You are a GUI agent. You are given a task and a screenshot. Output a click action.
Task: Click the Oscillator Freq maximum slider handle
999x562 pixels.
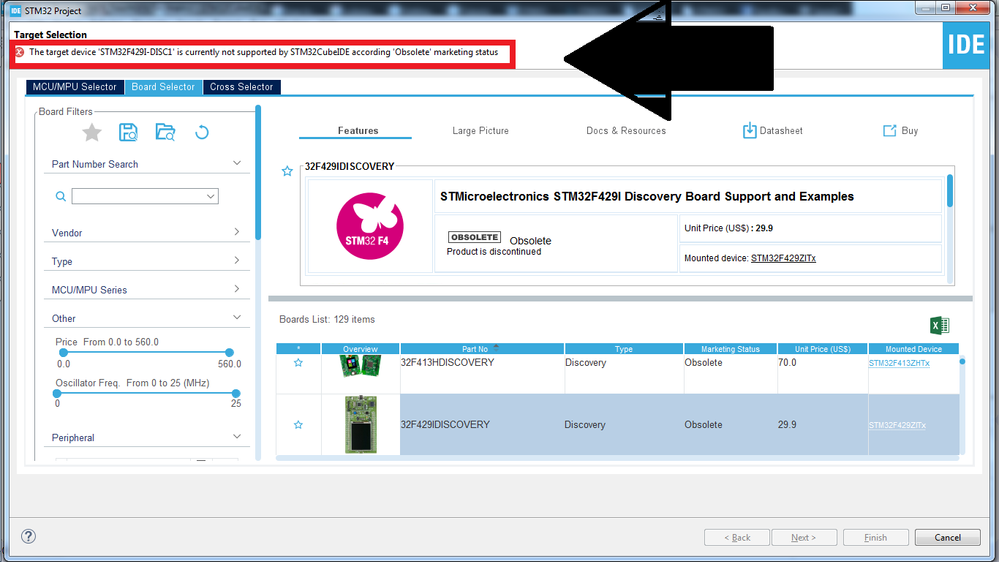pyautogui.click(x=236, y=393)
